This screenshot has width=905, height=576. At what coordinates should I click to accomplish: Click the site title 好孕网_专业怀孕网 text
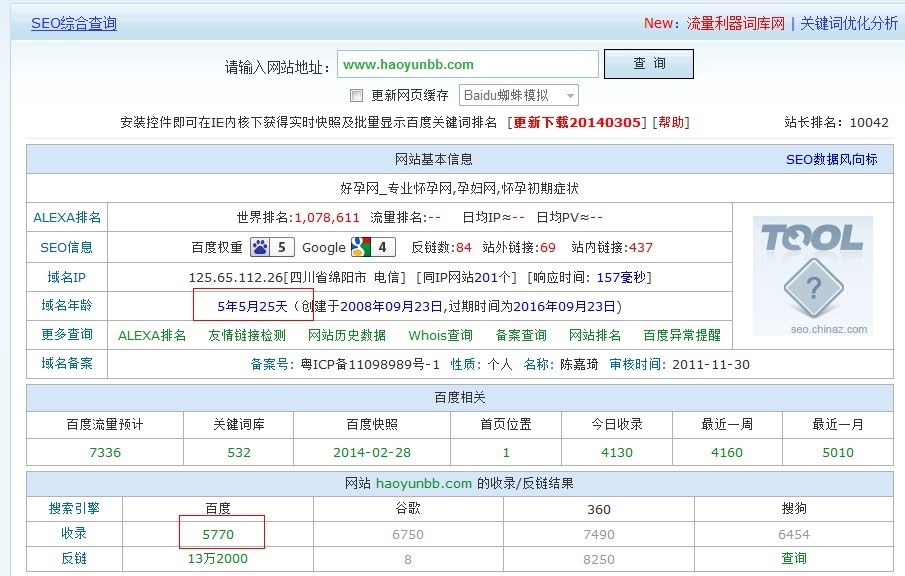397,188
